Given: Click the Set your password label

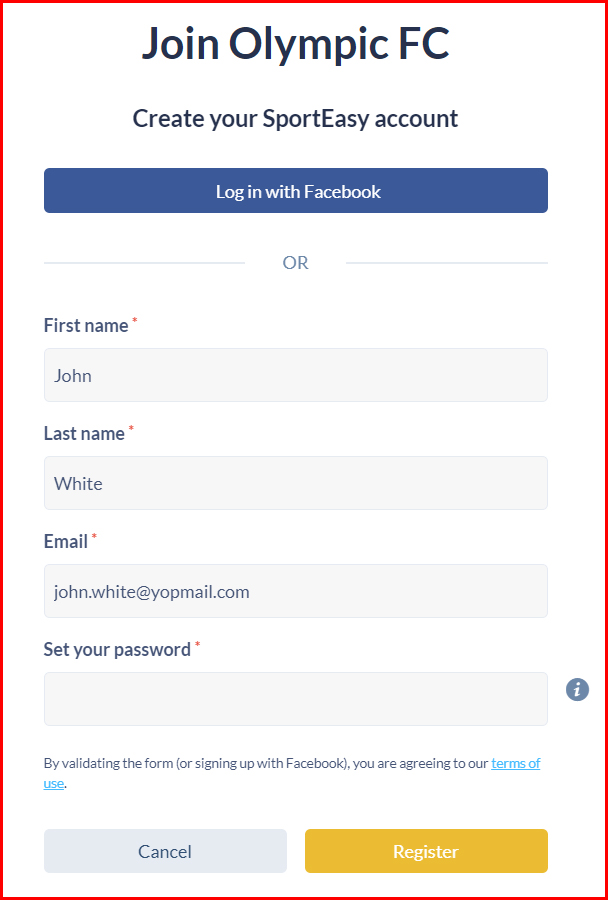Looking at the screenshot, I should [x=117, y=650].
